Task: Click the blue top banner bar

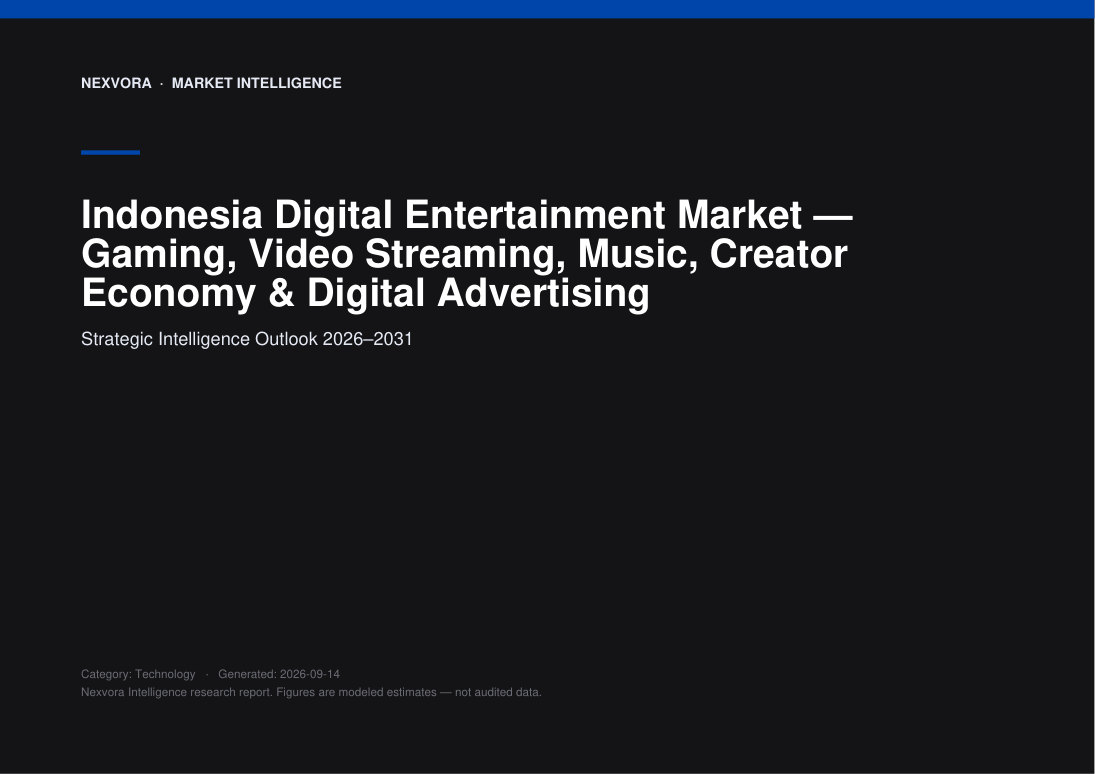Action: (x=548, y=9)
